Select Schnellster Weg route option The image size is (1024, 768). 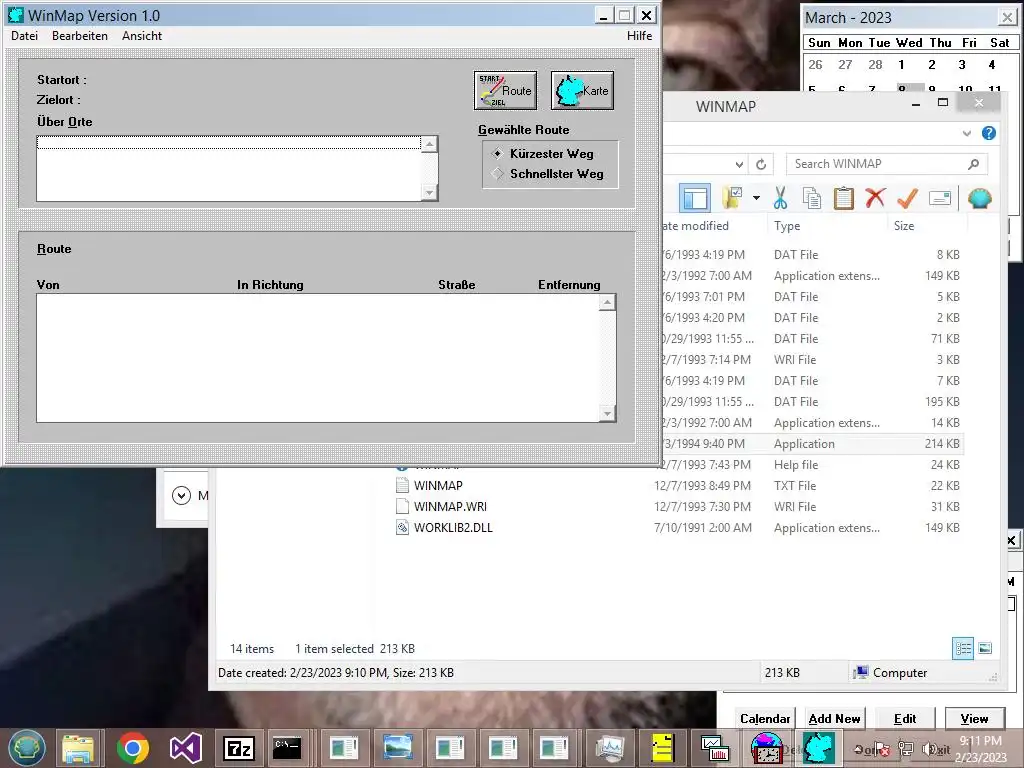click(x=548, y=174)
